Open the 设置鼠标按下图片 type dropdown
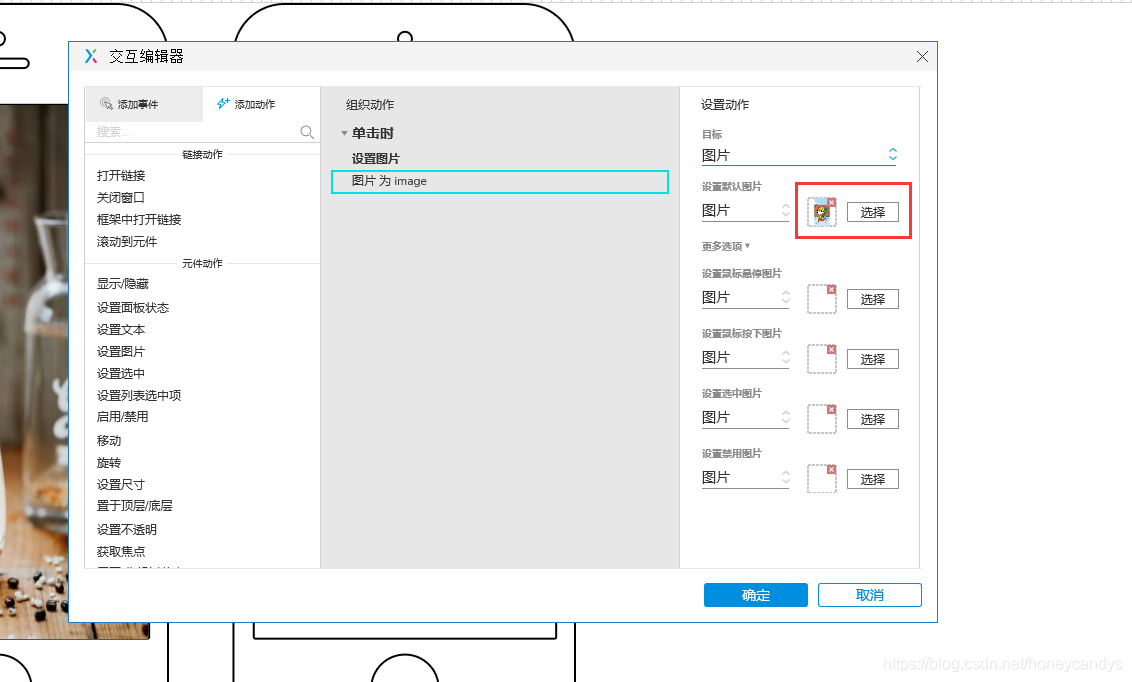This screenshot has height=682, width=1132. coord(745,357)
